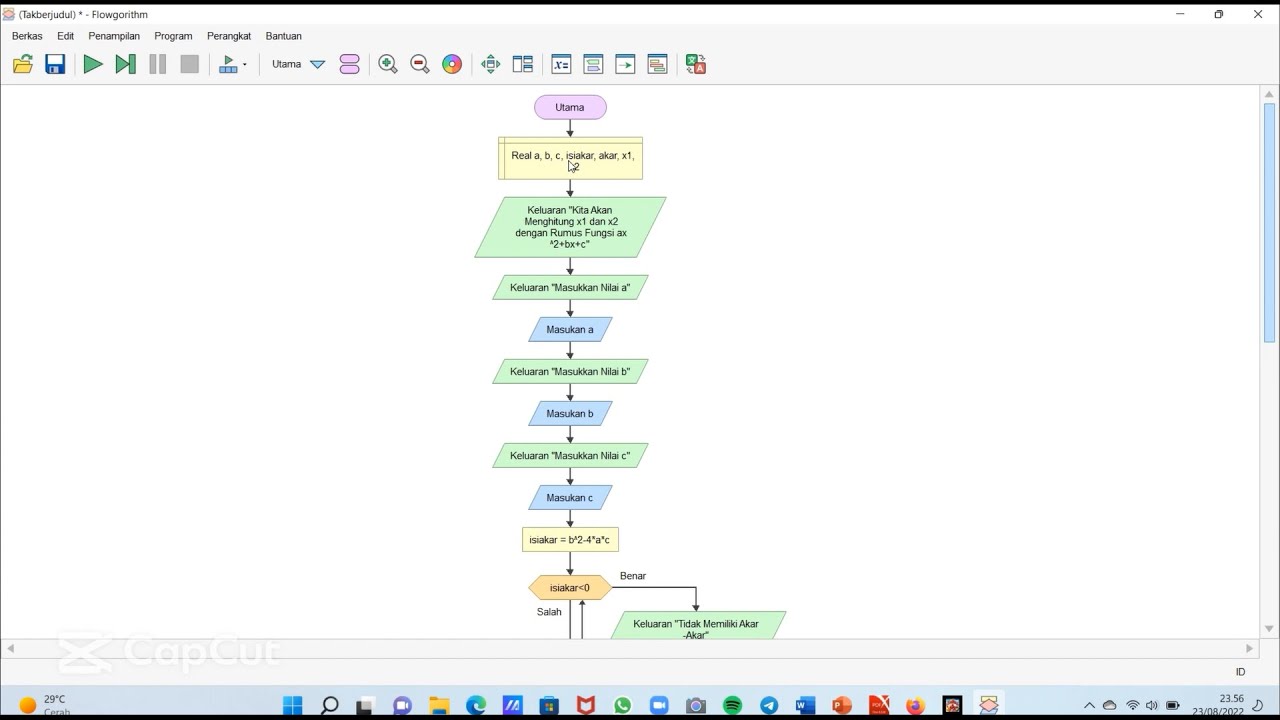Zoom out of the flowchart

420,64
